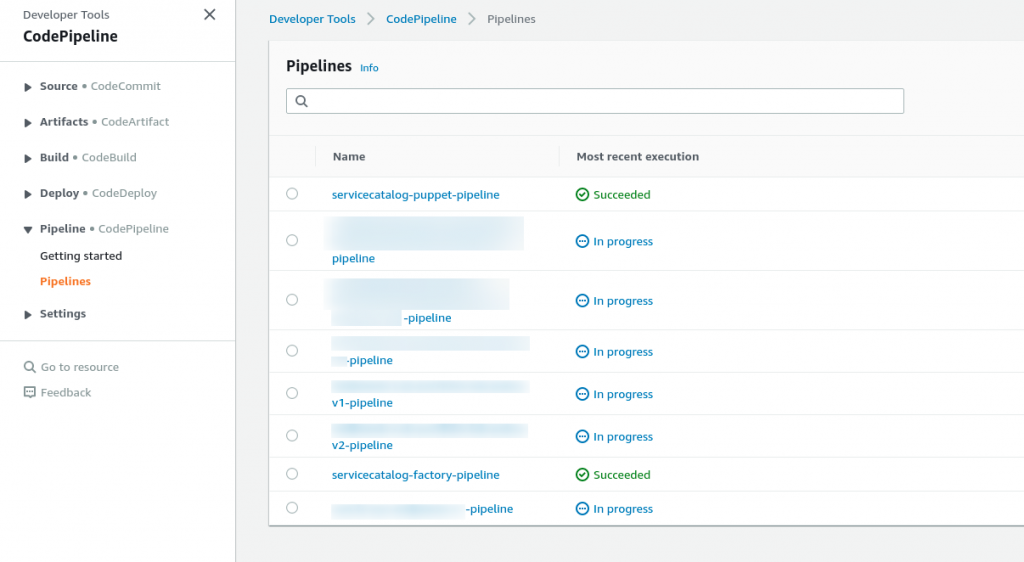The image size is (1024, 562).
Task: Open the Pipelines Info link
Action: pos(369,68)
